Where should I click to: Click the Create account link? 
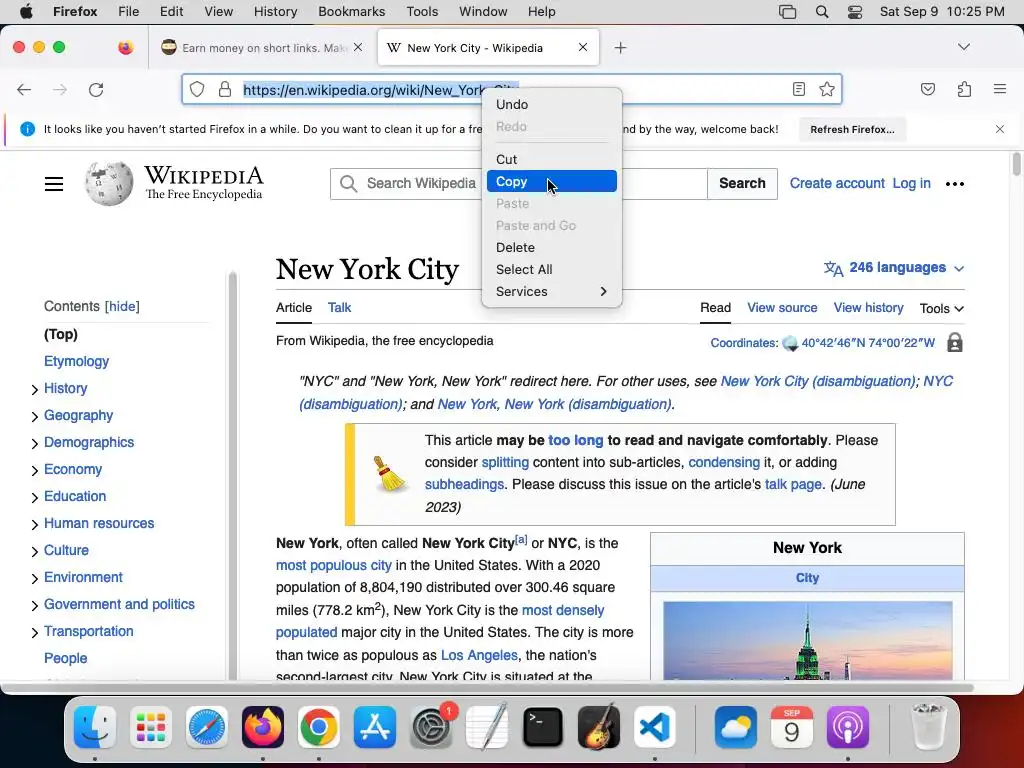point(837,184)
